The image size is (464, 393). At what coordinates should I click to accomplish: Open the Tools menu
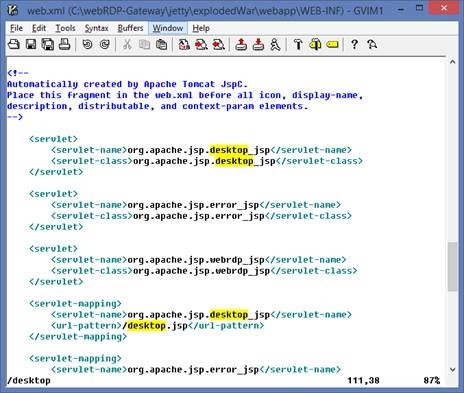tap(65, 28)
